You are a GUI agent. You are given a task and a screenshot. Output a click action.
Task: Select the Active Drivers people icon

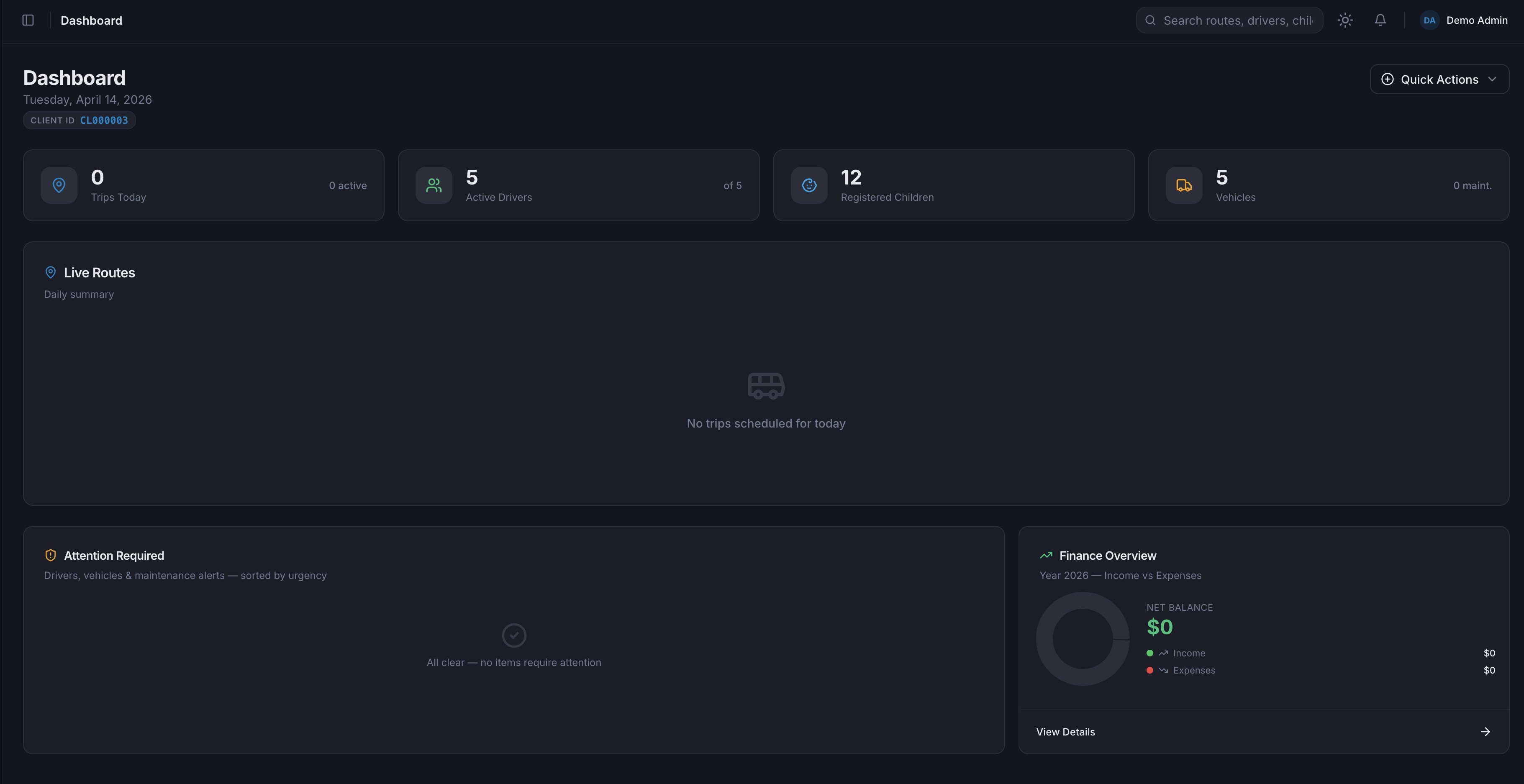[434, 185]
